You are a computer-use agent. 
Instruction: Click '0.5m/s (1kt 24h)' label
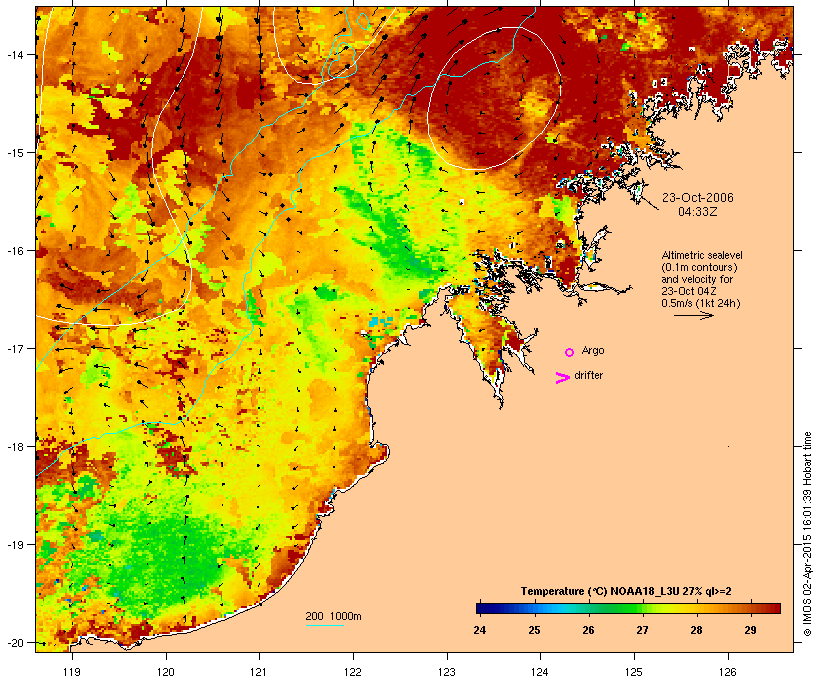pyautogui.click(x=701, y=303)
